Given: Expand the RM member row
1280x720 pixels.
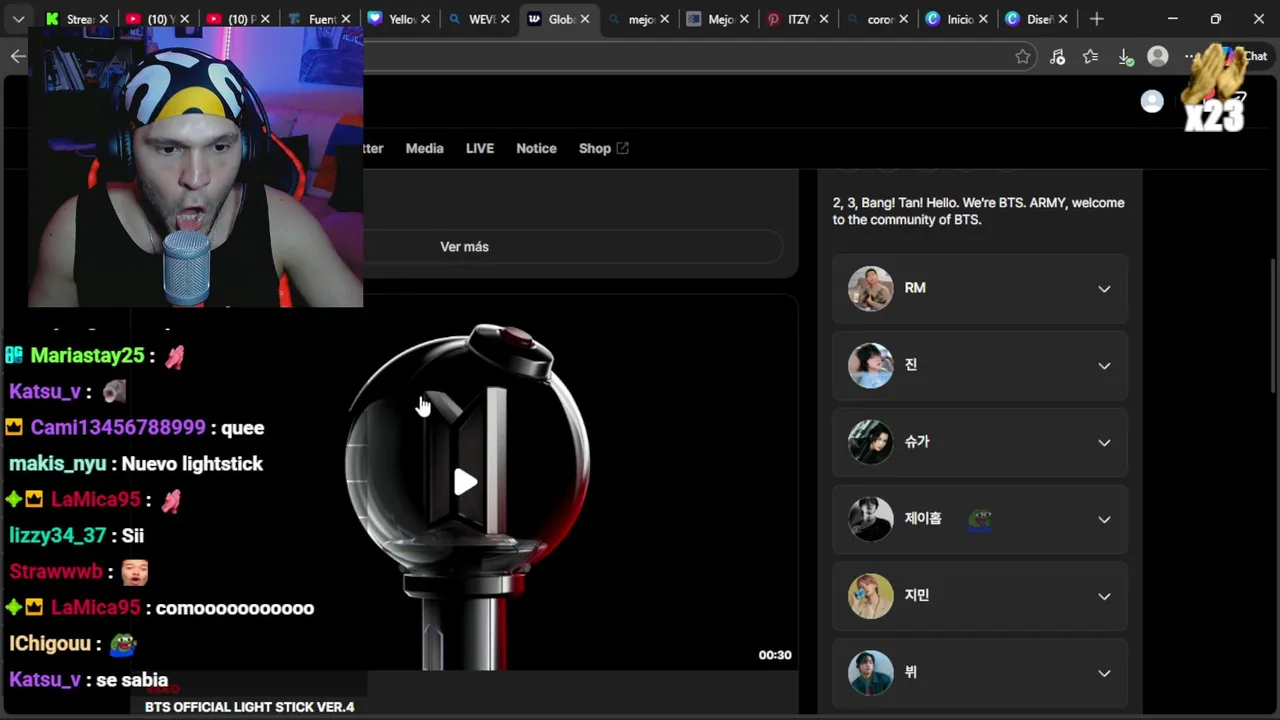Looking at the screenshot, I should [x=980, y=288].
